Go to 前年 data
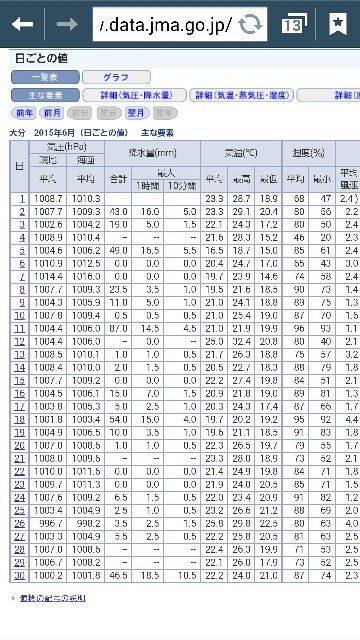This screenshot has height=640, width=360. point(24,113)
